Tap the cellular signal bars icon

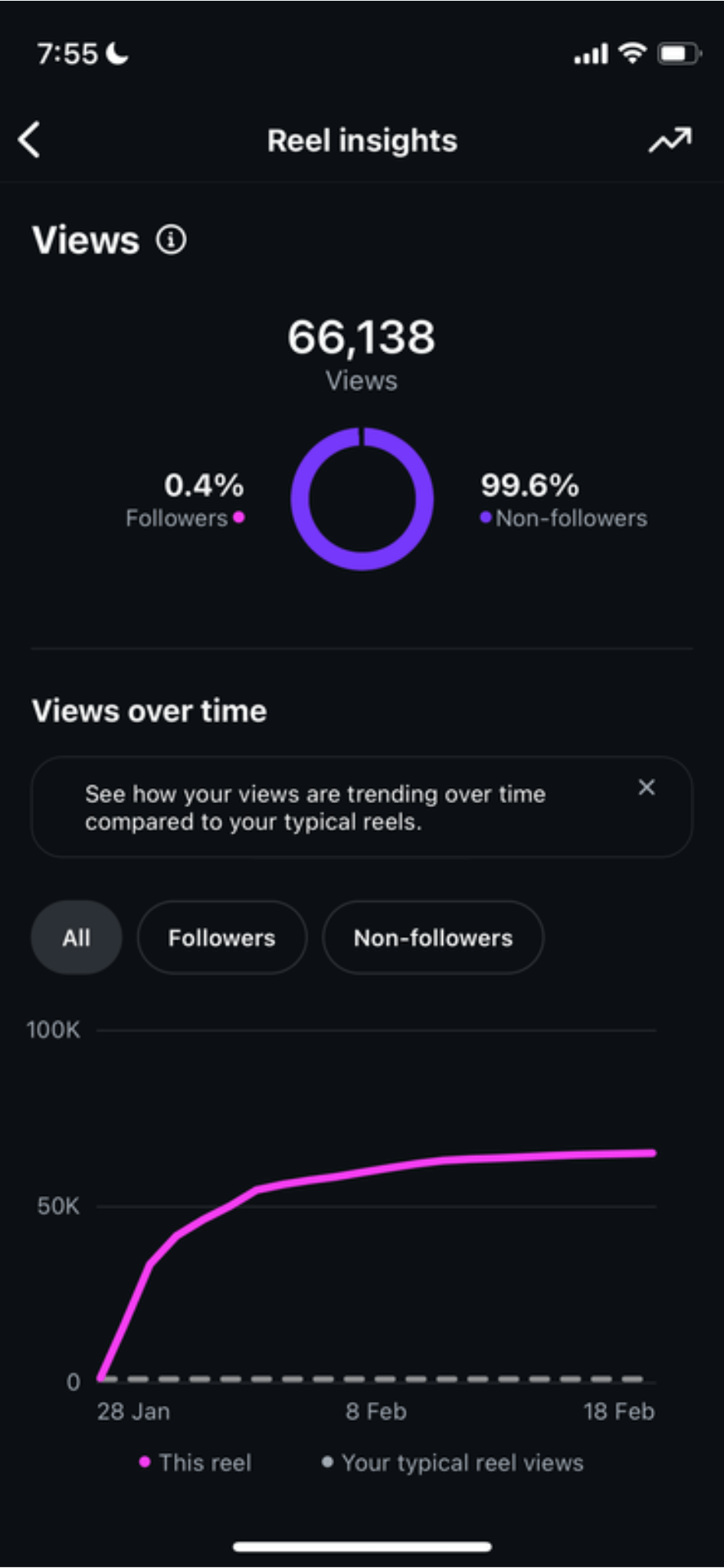point(591,54)
